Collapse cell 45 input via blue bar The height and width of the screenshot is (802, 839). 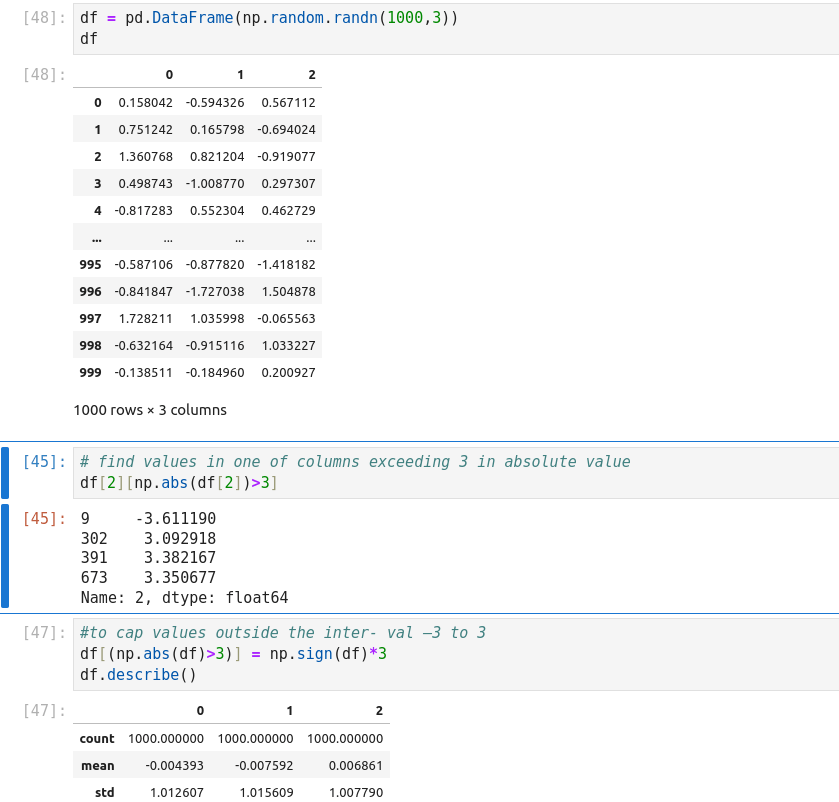click(5, 472)
